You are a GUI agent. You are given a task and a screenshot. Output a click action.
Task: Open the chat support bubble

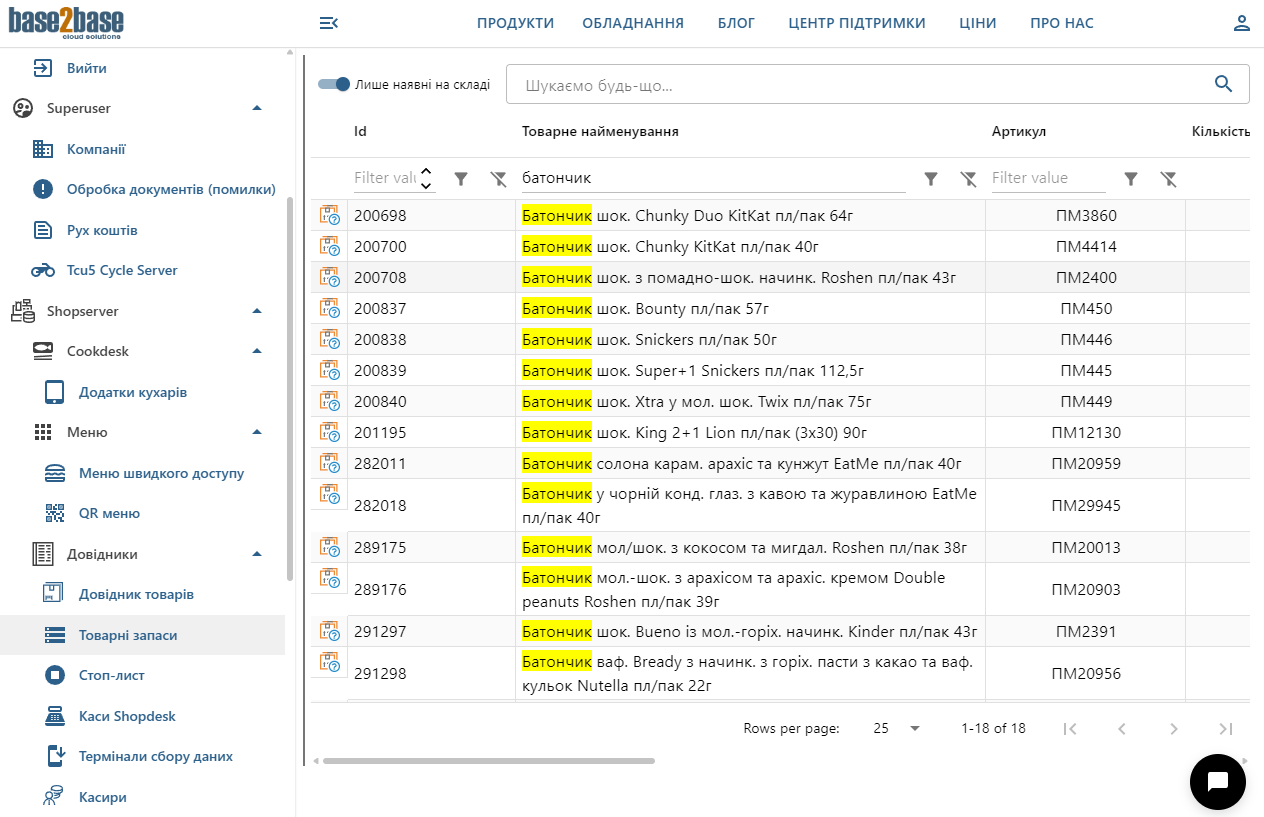(x=1217, y=782)
